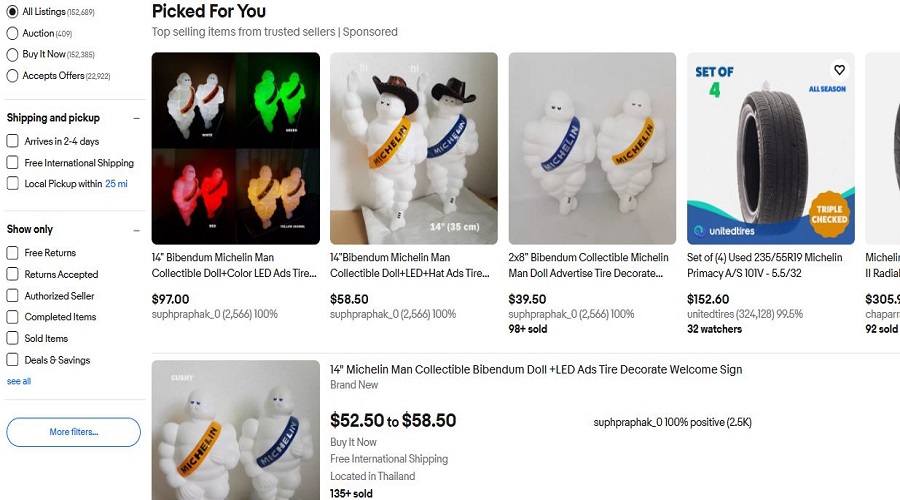The height and width of the screenshot is (500, 900).
Task: Select the Buy It Now radio option
Action: click(x=13, y=54)
